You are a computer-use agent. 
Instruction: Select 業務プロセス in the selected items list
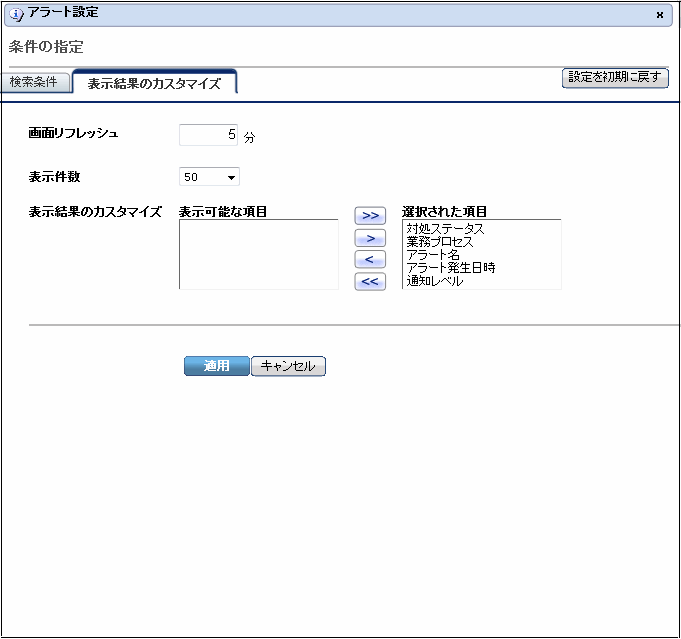click(440, 242)
